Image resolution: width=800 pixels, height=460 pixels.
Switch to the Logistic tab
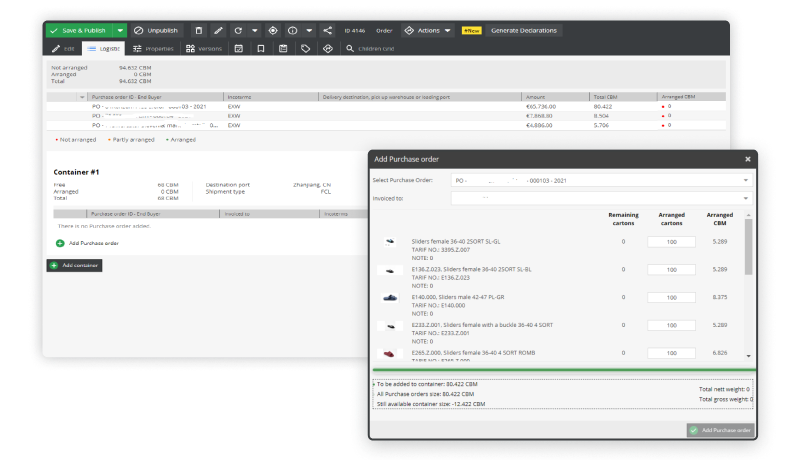104,48
